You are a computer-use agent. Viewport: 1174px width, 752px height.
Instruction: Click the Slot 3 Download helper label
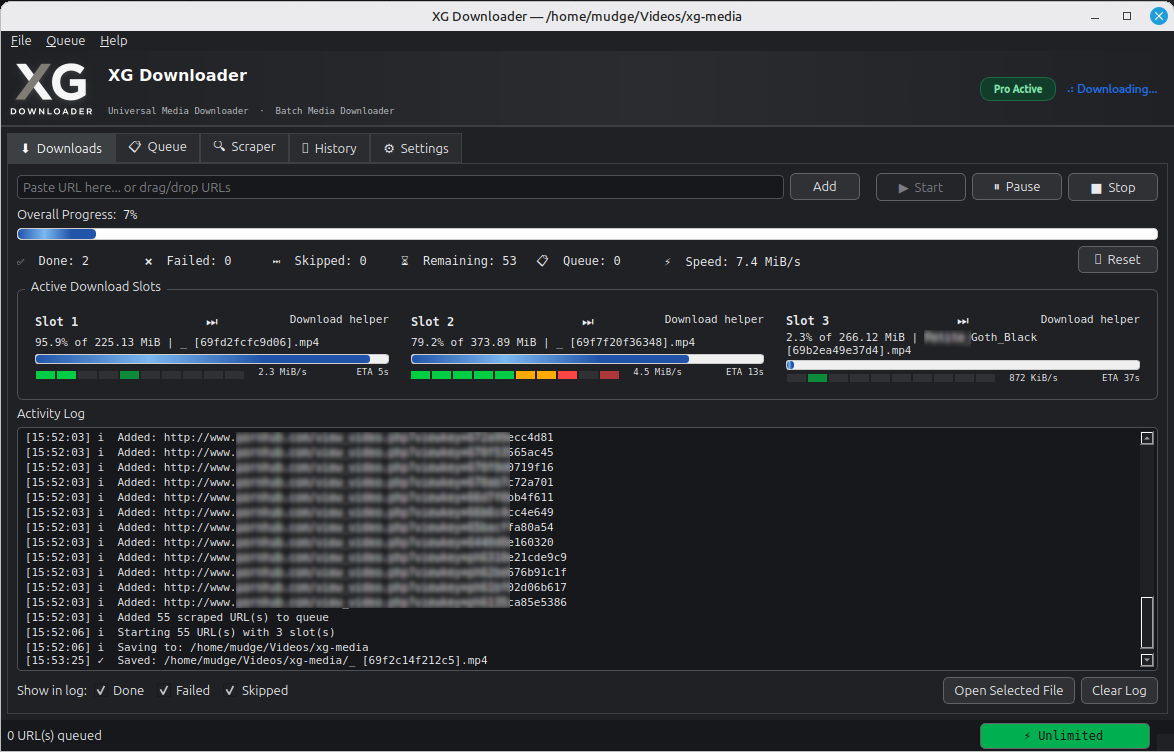pos(1089,320)
